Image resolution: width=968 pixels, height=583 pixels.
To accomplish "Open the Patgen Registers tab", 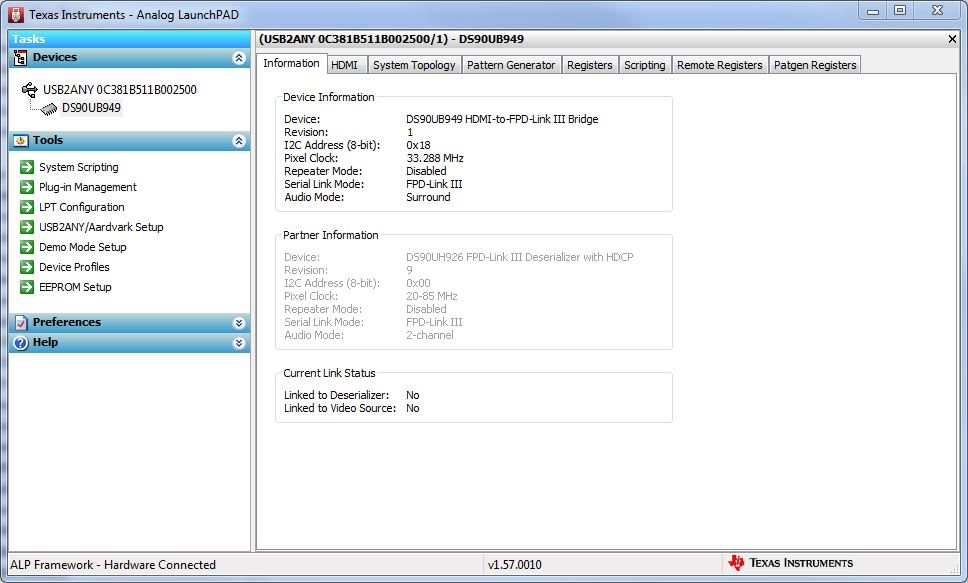I will pos(815,65).
